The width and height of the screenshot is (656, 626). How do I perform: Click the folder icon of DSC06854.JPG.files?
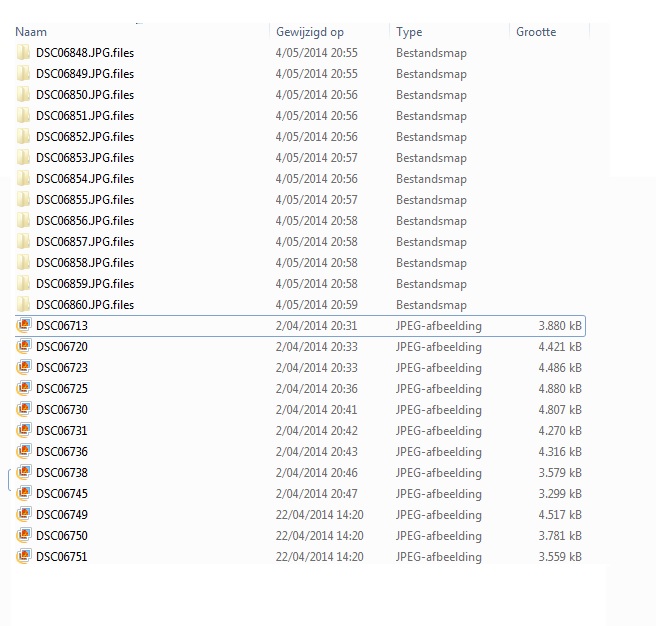[23, 179]
